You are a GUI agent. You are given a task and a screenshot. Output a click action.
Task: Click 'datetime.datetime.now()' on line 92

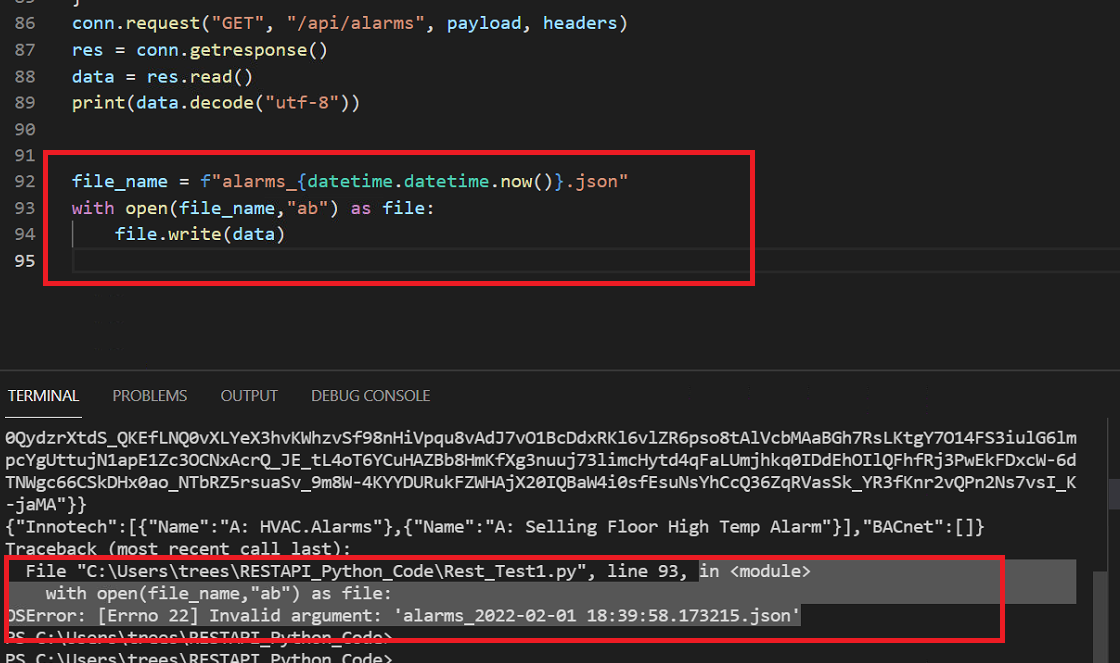pos(430,181)
